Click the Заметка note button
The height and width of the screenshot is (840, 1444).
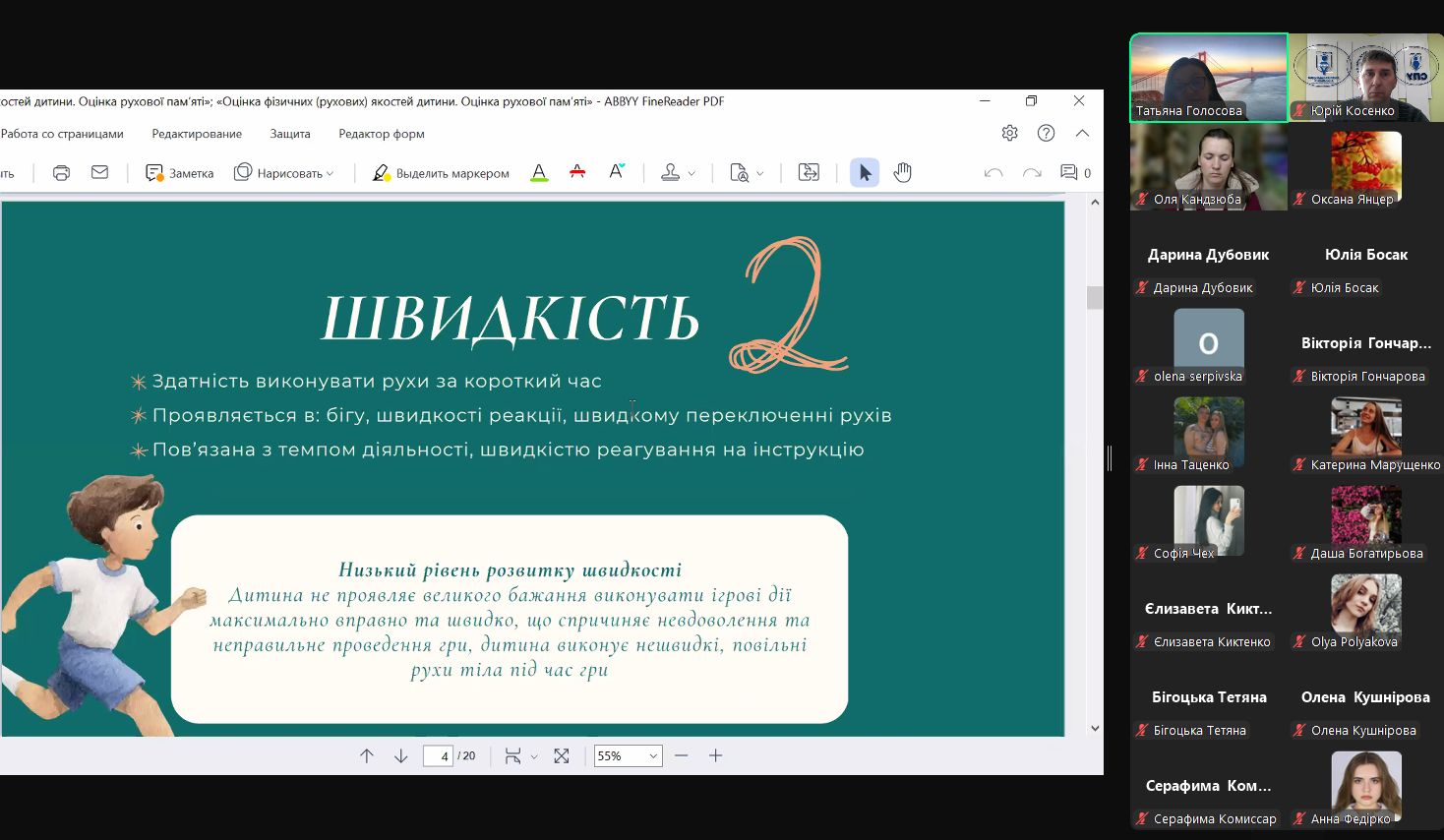[x=179, y=173]
